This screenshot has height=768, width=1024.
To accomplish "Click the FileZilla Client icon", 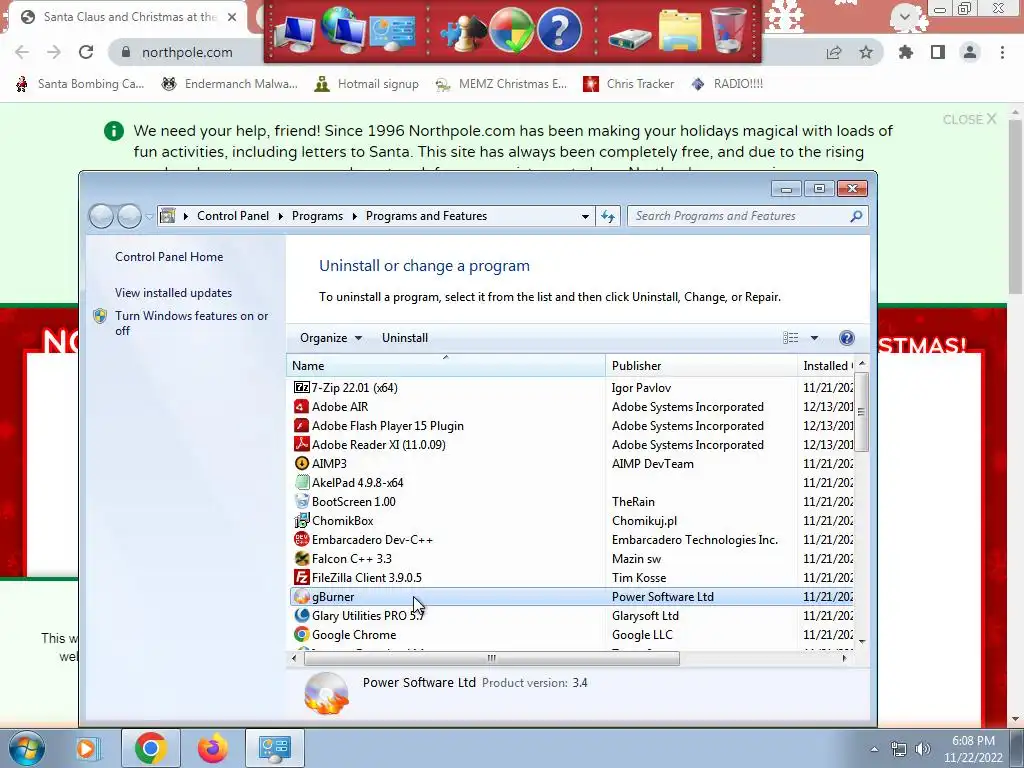I will point(301,577).
